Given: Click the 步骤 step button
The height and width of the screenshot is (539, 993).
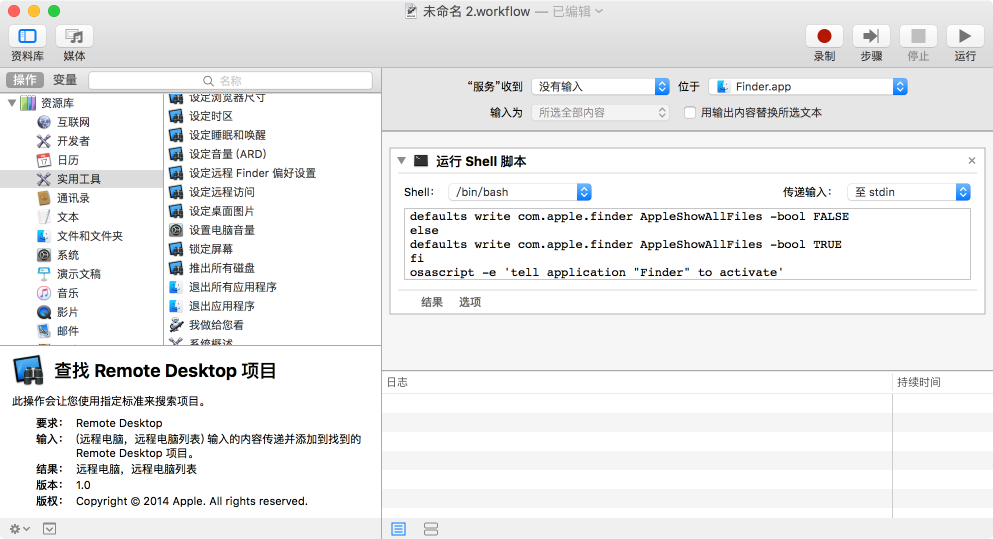Looking at the screenshot, I should click(x=871, y=36).
